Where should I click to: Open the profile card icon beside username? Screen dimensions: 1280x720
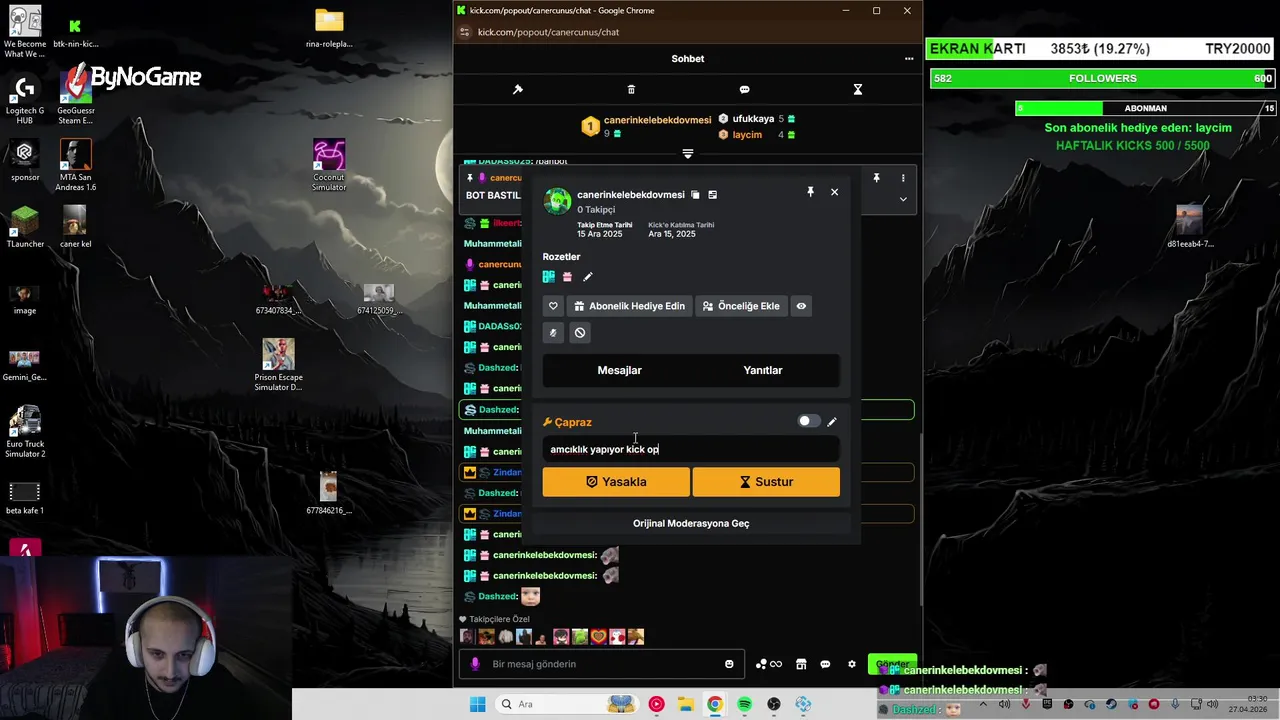tap(712, 195)
